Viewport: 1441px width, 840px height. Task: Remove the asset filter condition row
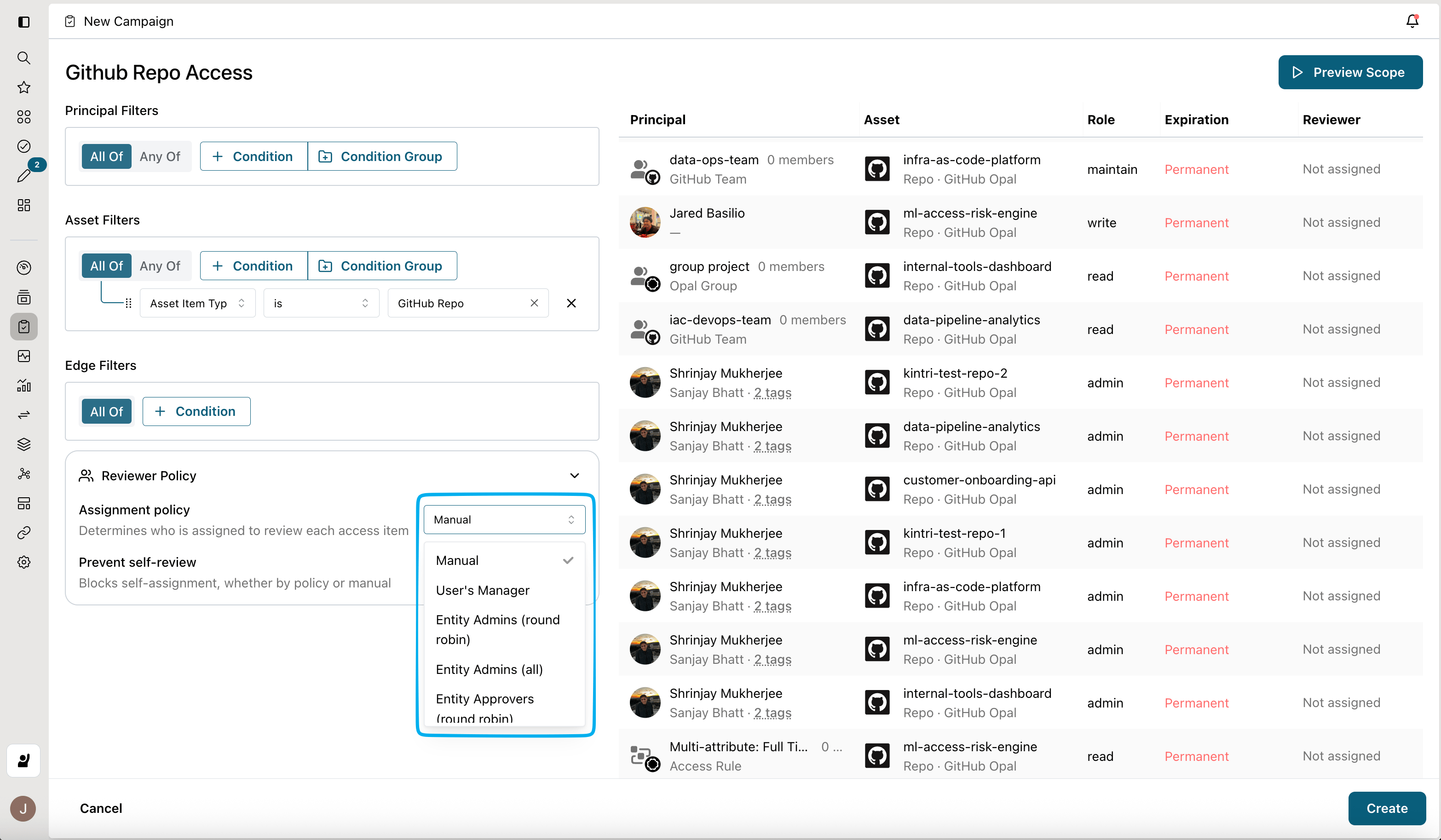571,304
